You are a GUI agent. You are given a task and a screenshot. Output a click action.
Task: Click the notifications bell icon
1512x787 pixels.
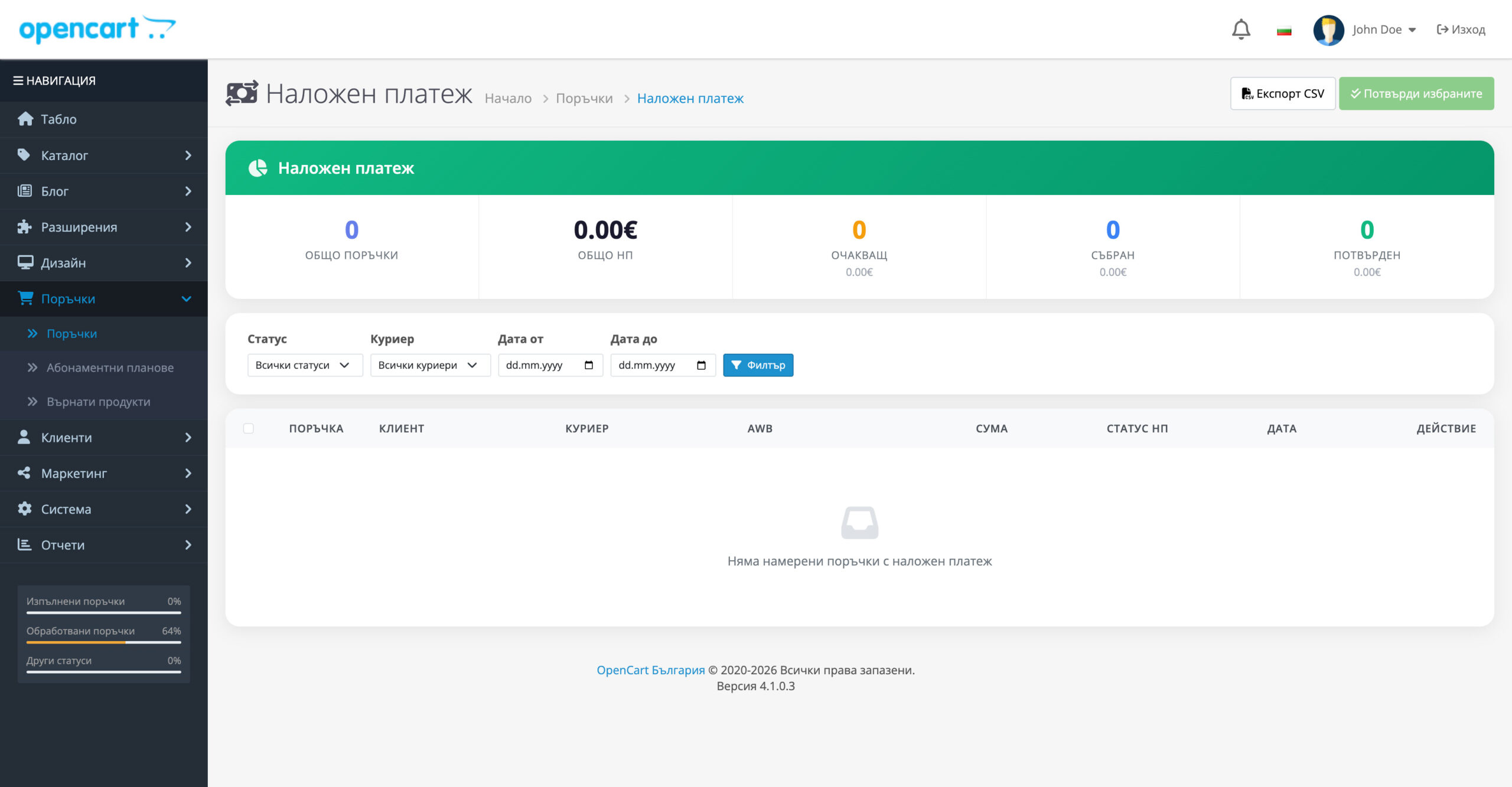tap(1241, 30)
